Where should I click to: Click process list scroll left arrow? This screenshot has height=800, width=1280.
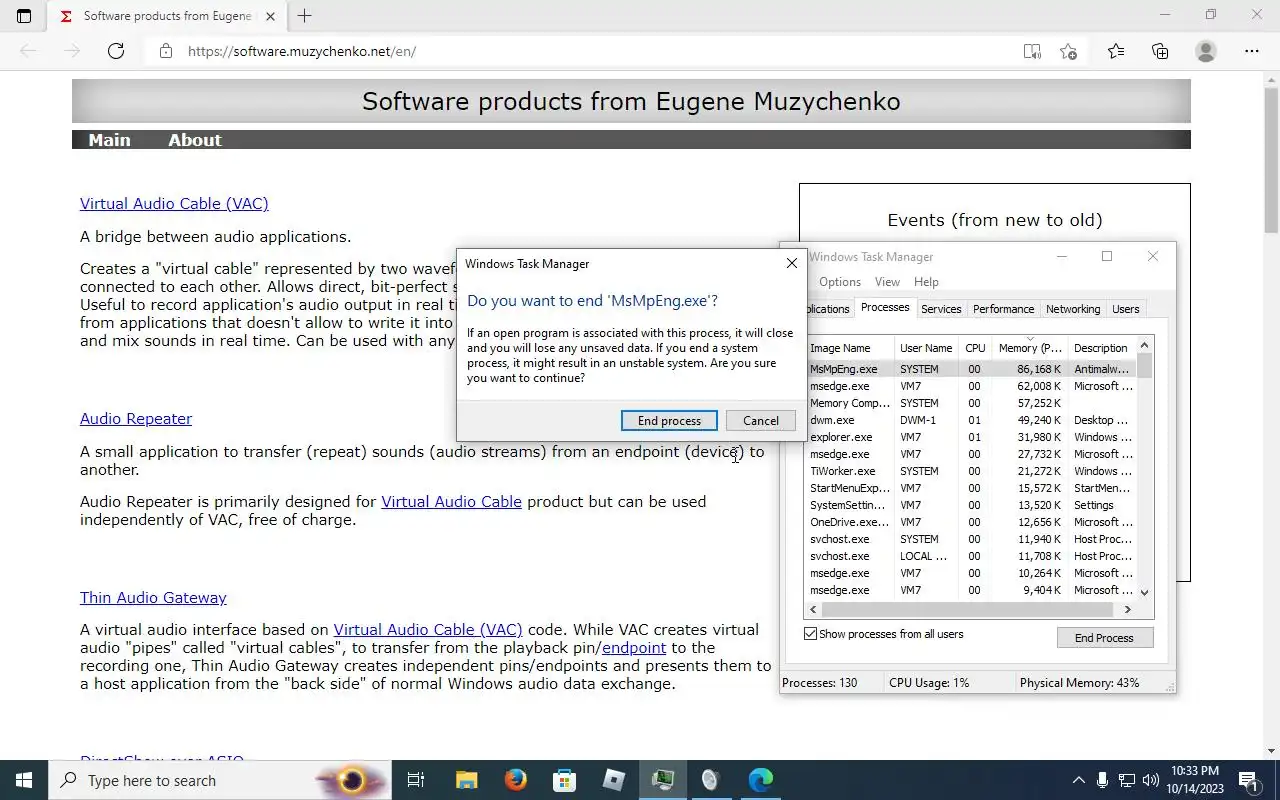pyautogui.click(x=813, y=609)
